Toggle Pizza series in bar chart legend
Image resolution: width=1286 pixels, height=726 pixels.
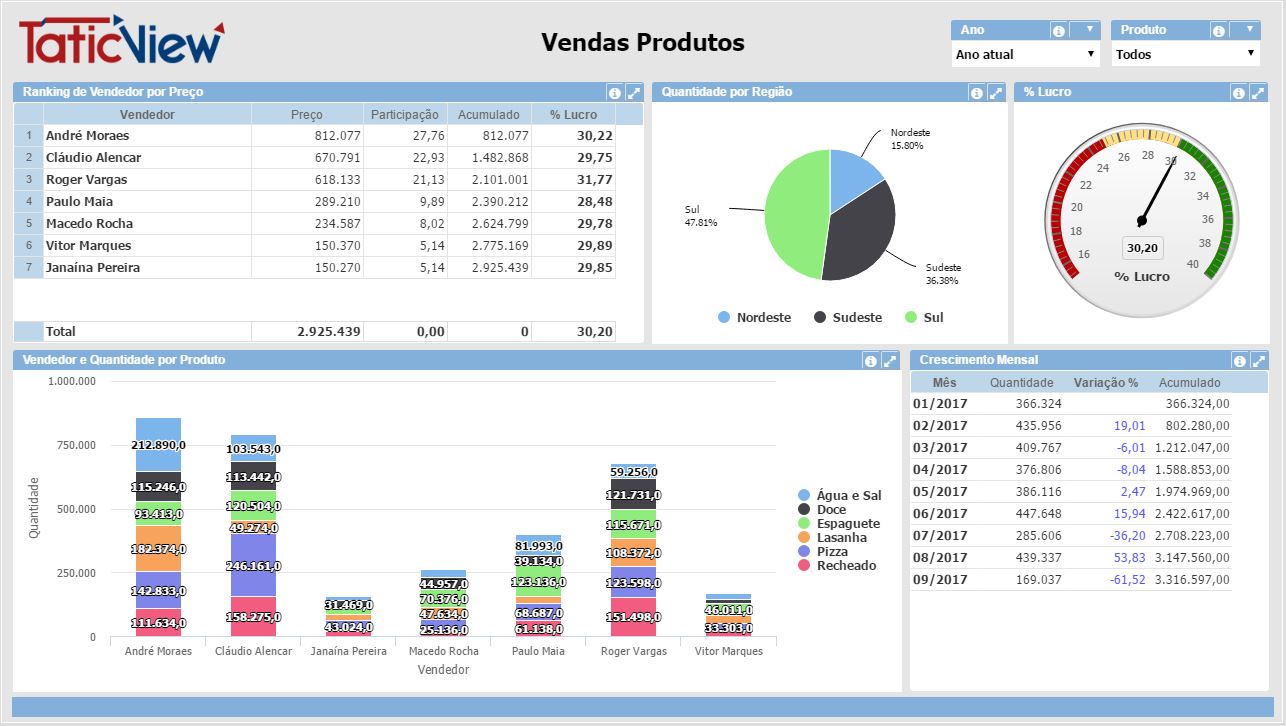831,552
